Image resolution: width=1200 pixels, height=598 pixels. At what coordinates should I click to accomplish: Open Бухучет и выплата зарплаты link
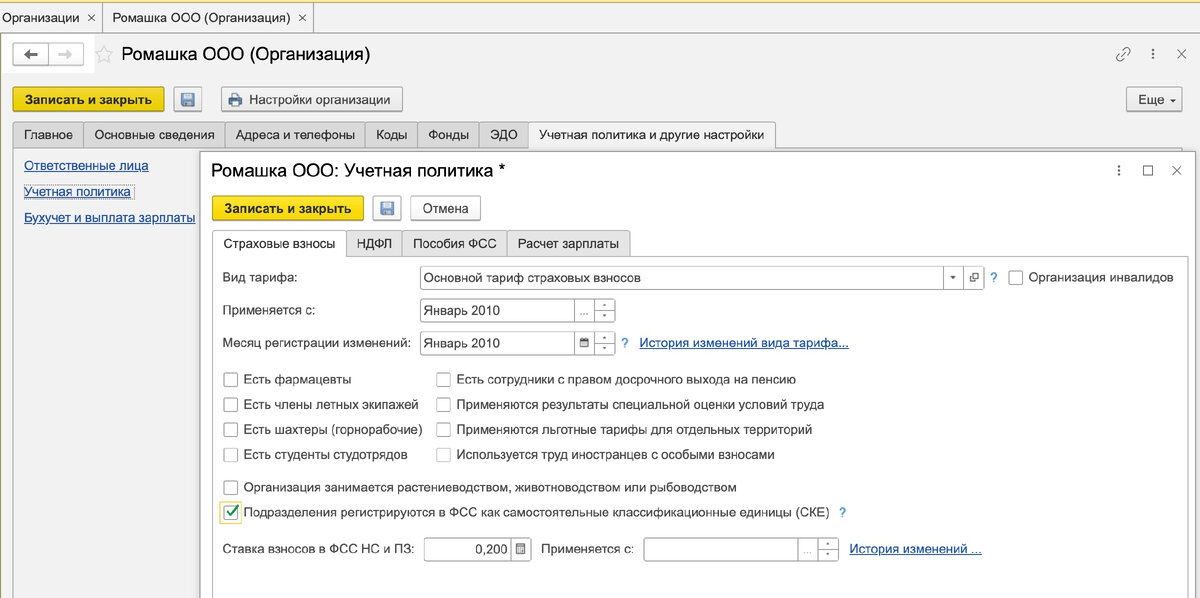point(109,217)
